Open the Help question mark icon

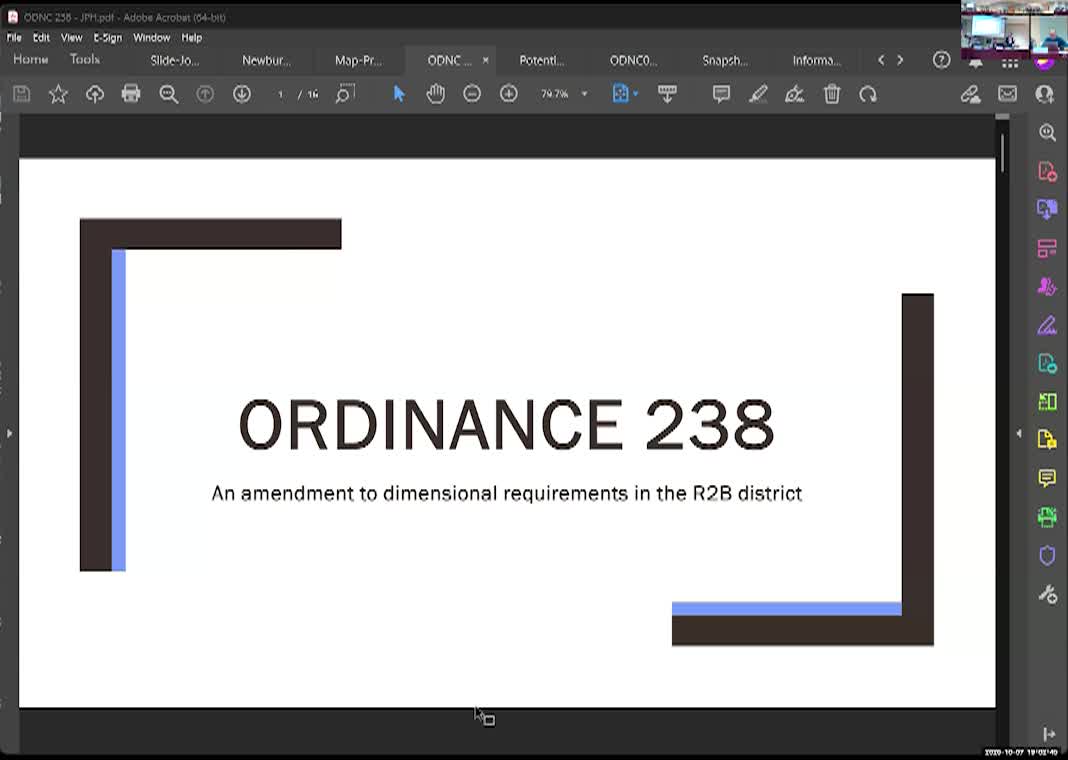pyautogui.click(x=941, y=60)
